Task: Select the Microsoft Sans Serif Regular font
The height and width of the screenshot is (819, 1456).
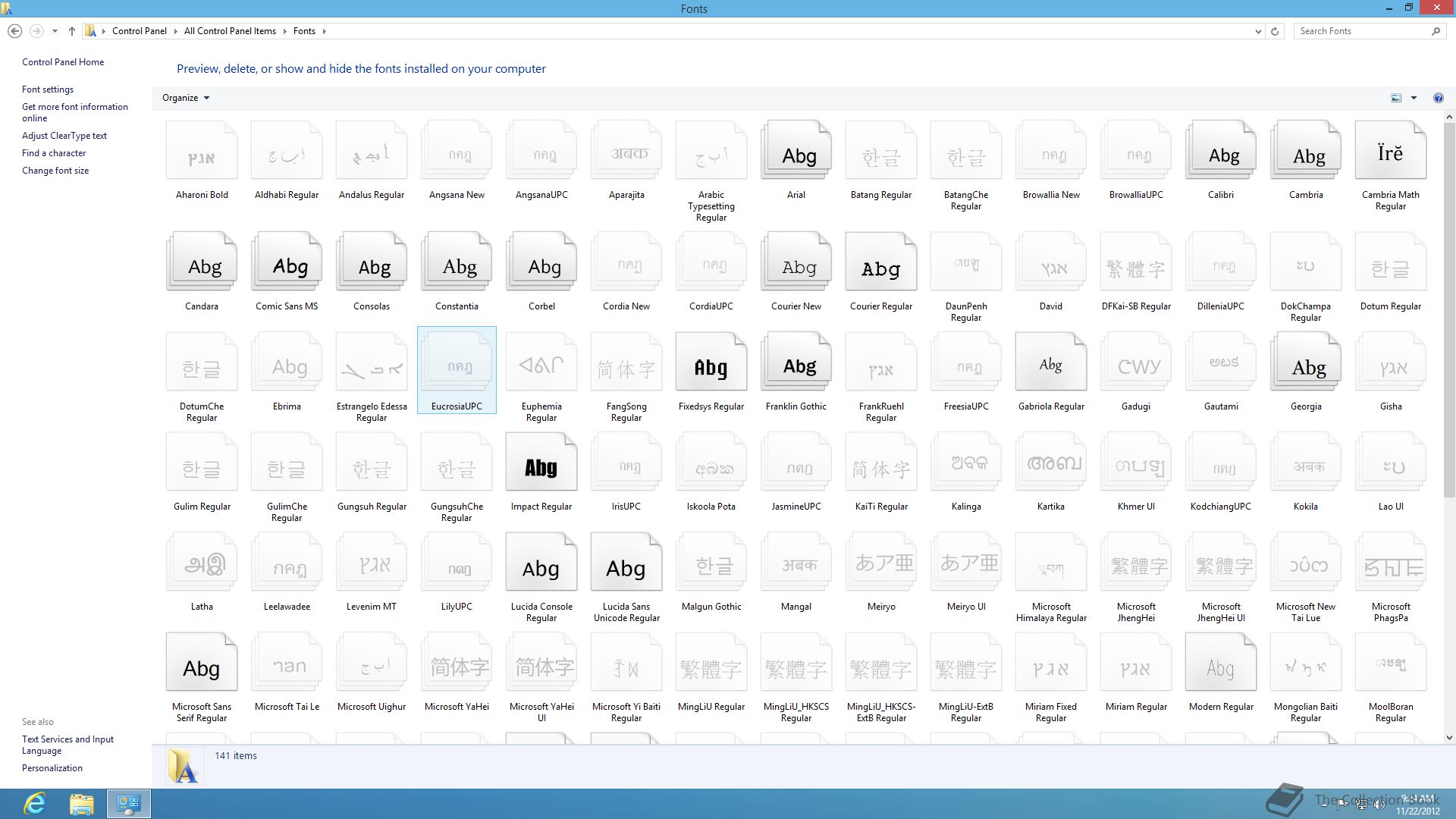Action: pyautogui.click(x=202, y=663)
